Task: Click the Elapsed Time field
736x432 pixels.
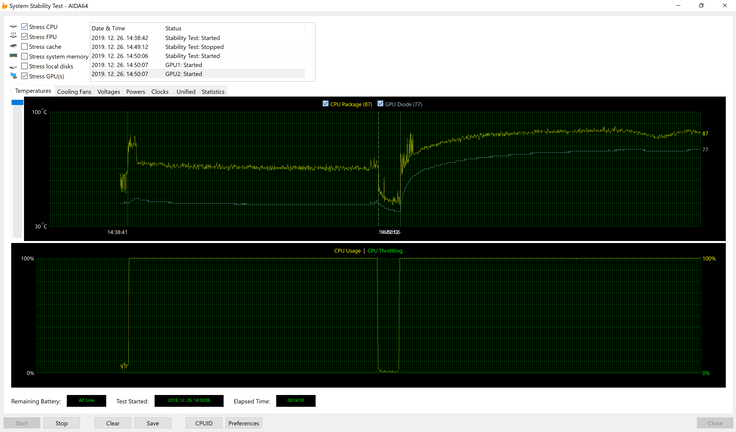Action: pos(296,401)
